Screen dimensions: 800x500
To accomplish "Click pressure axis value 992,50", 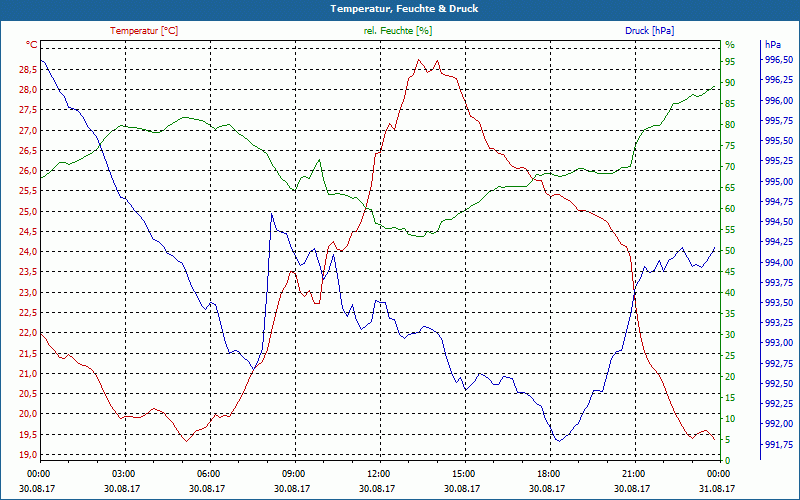I will point(779,384).
